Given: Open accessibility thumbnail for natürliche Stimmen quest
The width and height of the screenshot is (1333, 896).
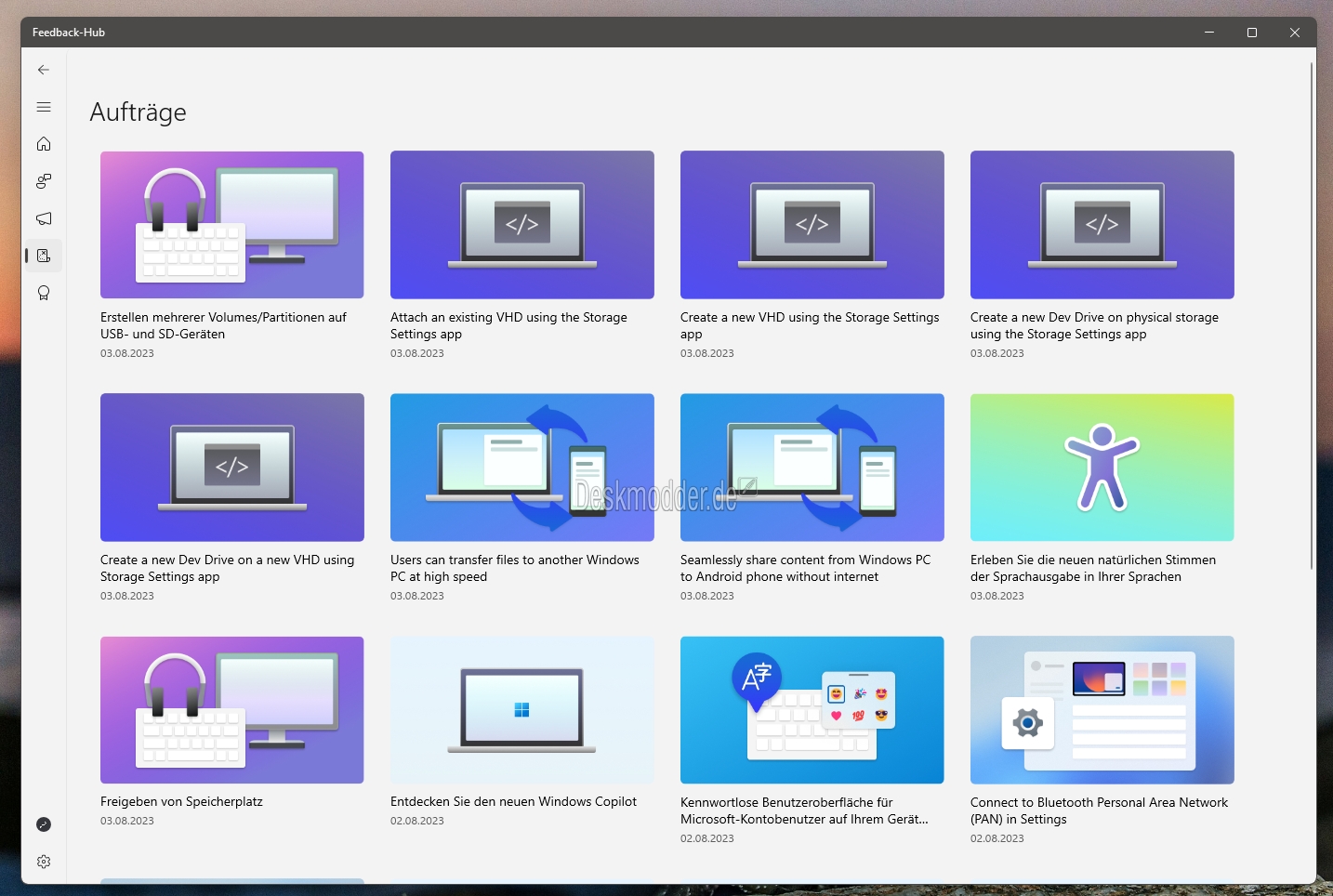Looking at the screenshot, I should click(x=1102, y=468).
